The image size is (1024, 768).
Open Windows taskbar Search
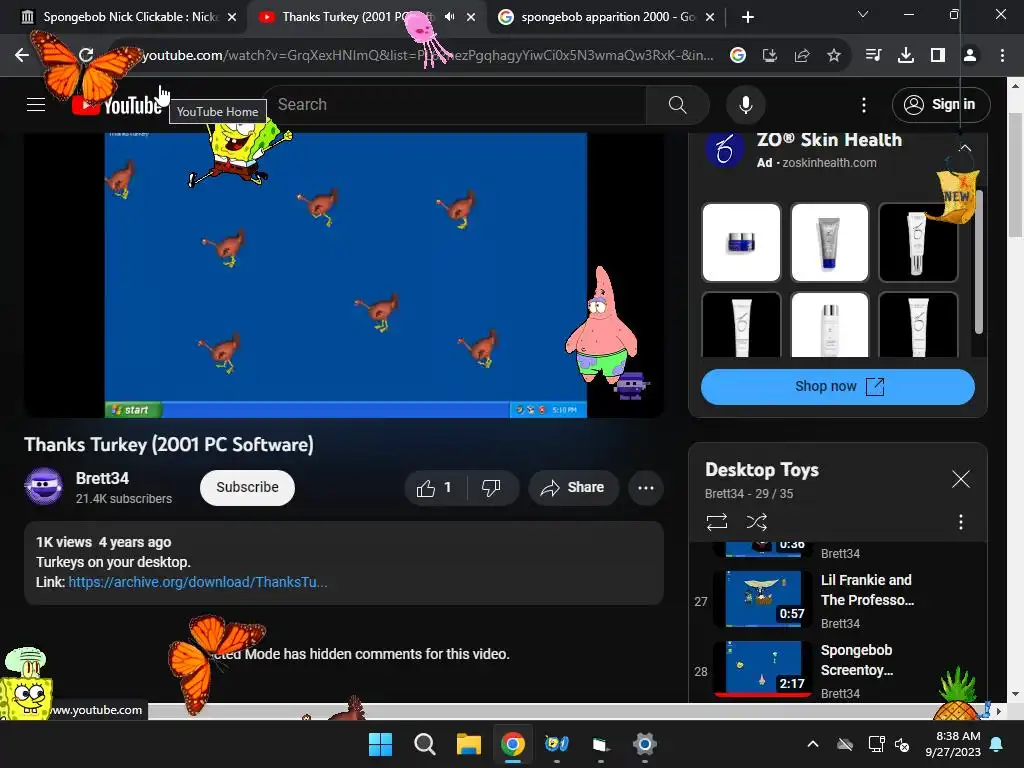pyautogui.click(x=424, y=744)
